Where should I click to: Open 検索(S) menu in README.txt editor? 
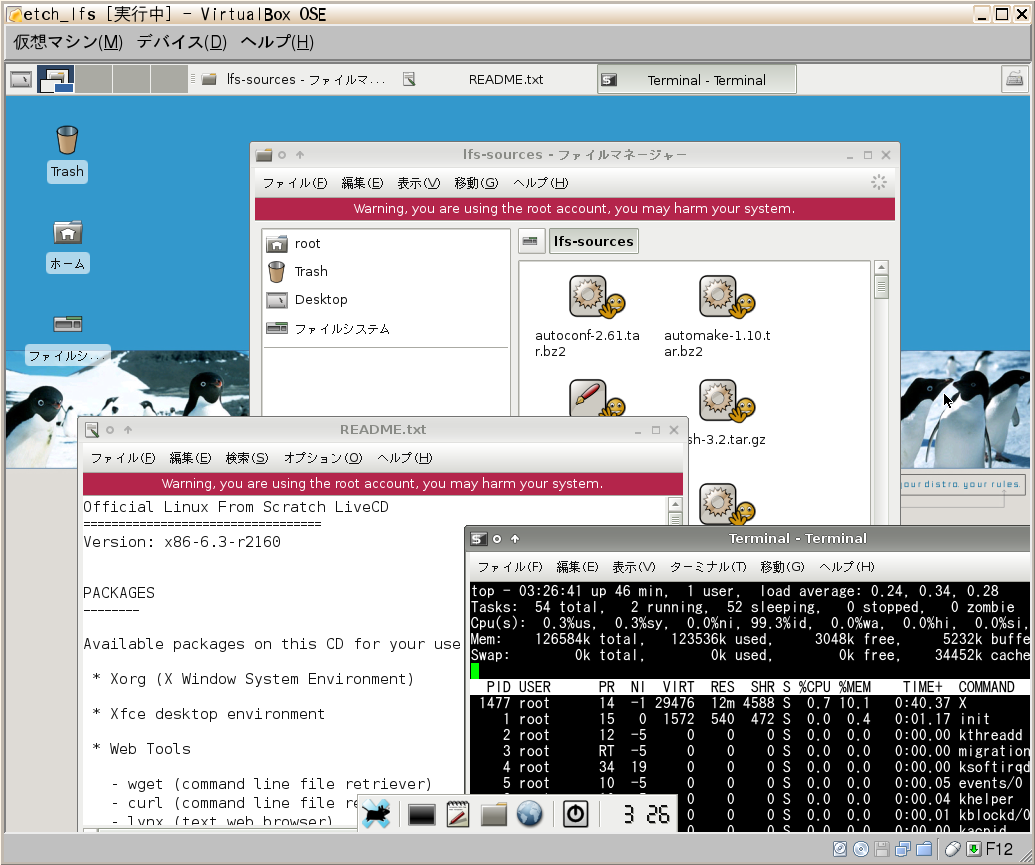click(x=247, y=458)
